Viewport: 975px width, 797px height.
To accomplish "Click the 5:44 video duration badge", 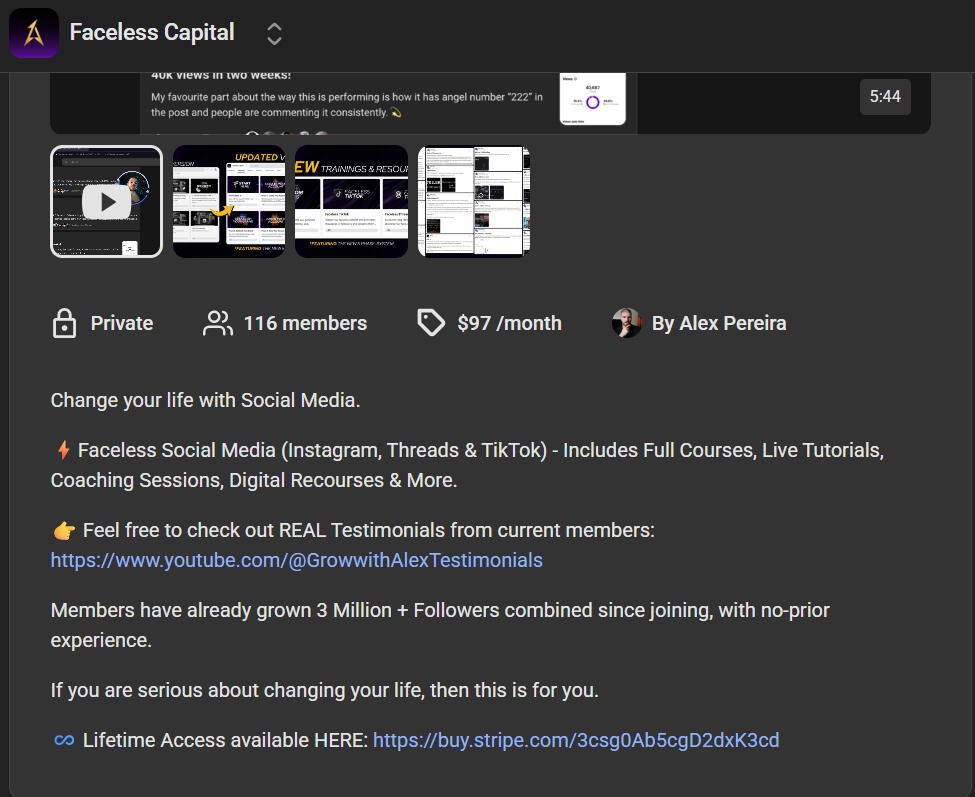I will [x=885, y=97].
